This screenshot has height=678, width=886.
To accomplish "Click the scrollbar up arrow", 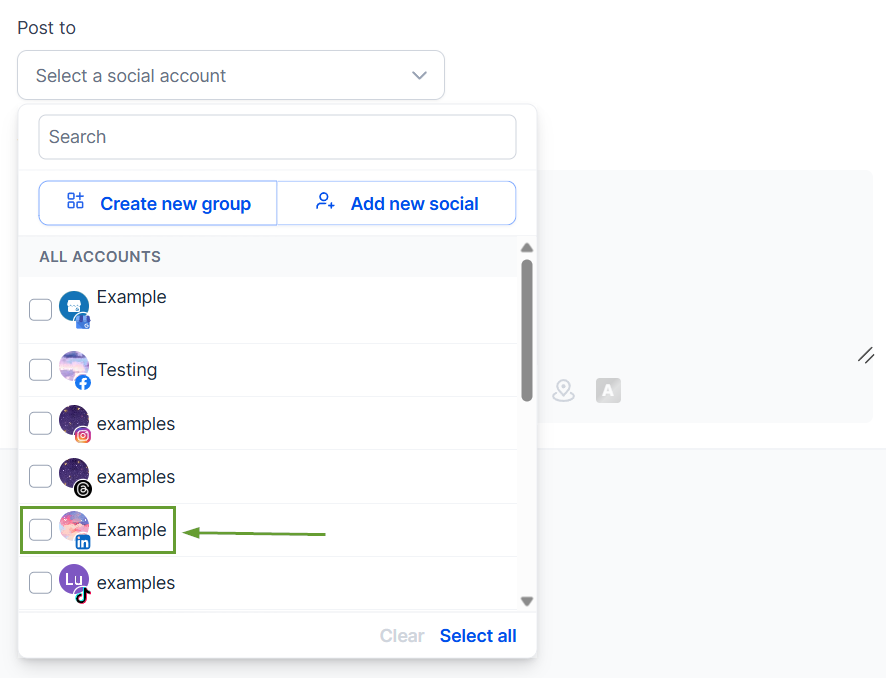I will [527, 247].
